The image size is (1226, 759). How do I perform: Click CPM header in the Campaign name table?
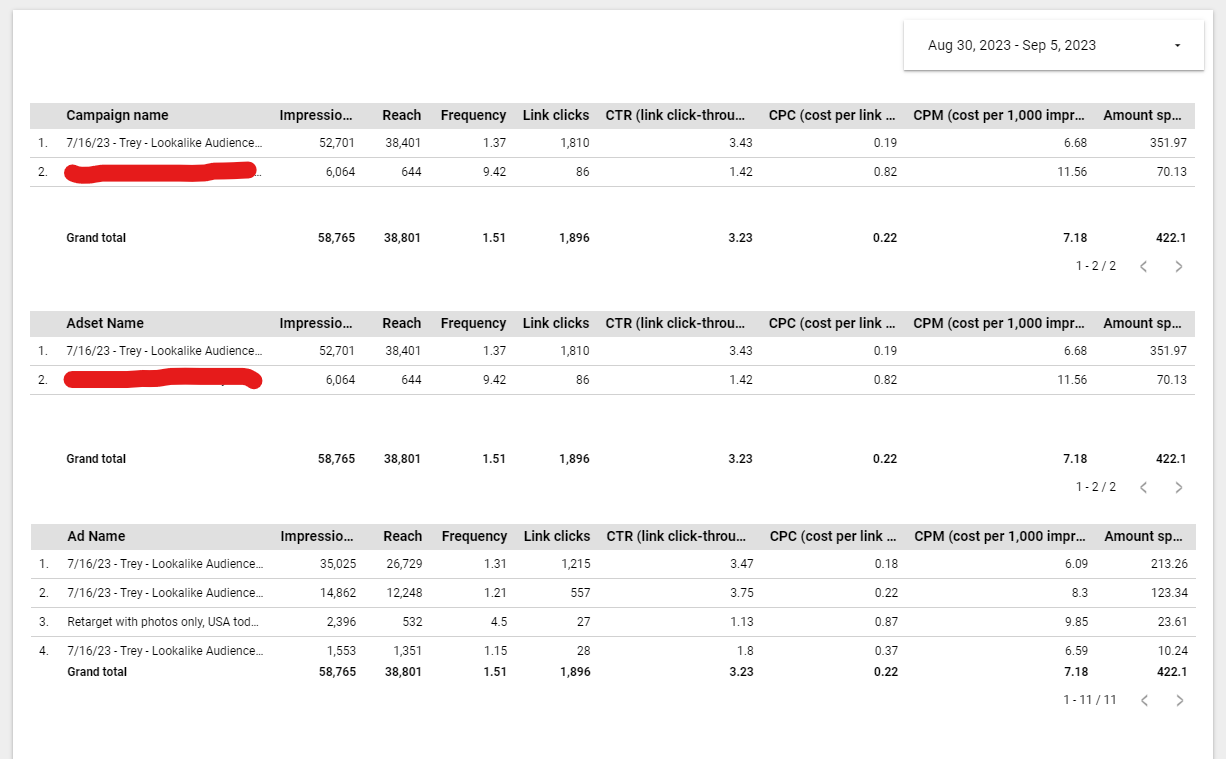tap(999, 115)
